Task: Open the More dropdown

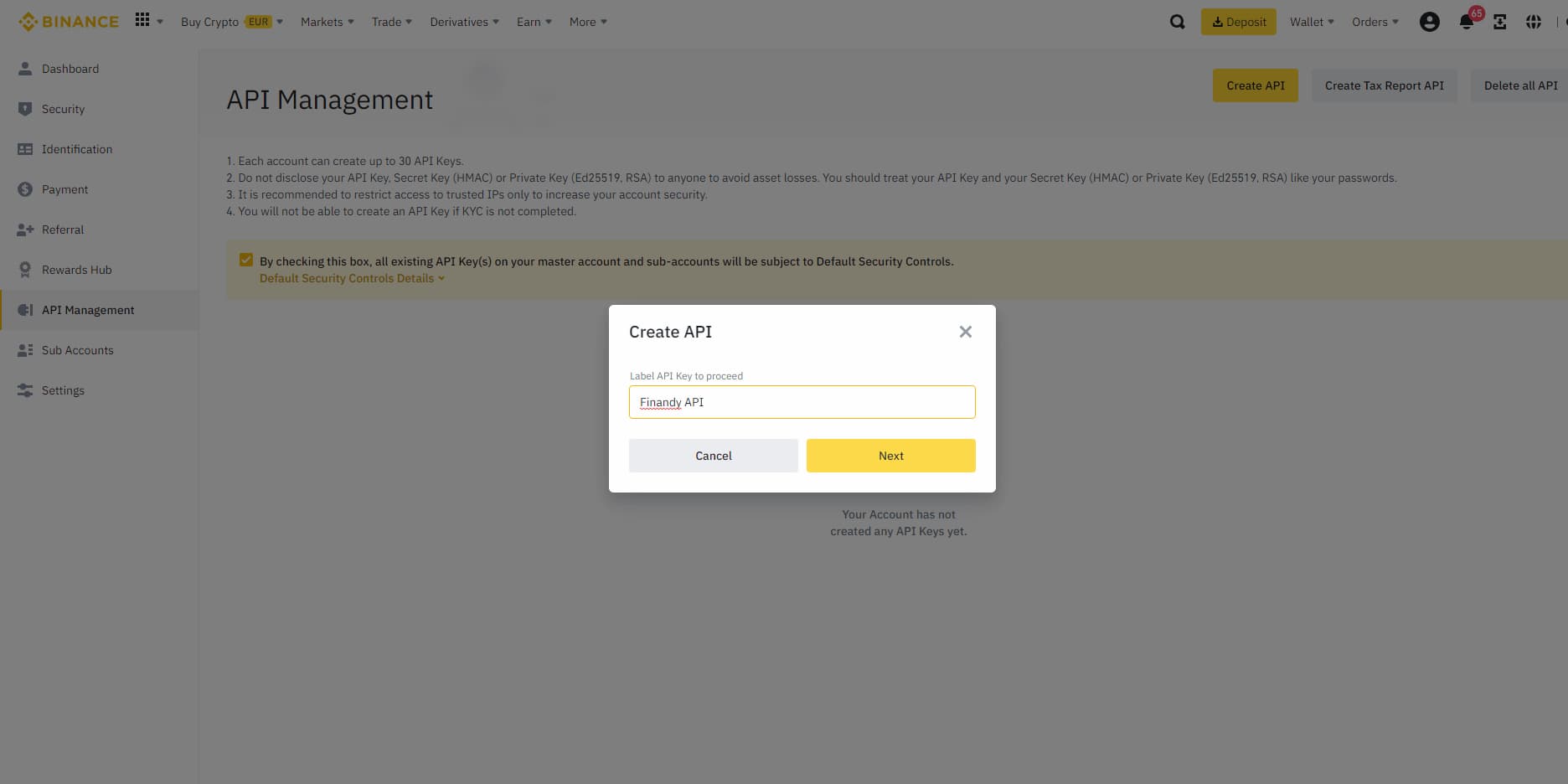Action: click(588, 22)
